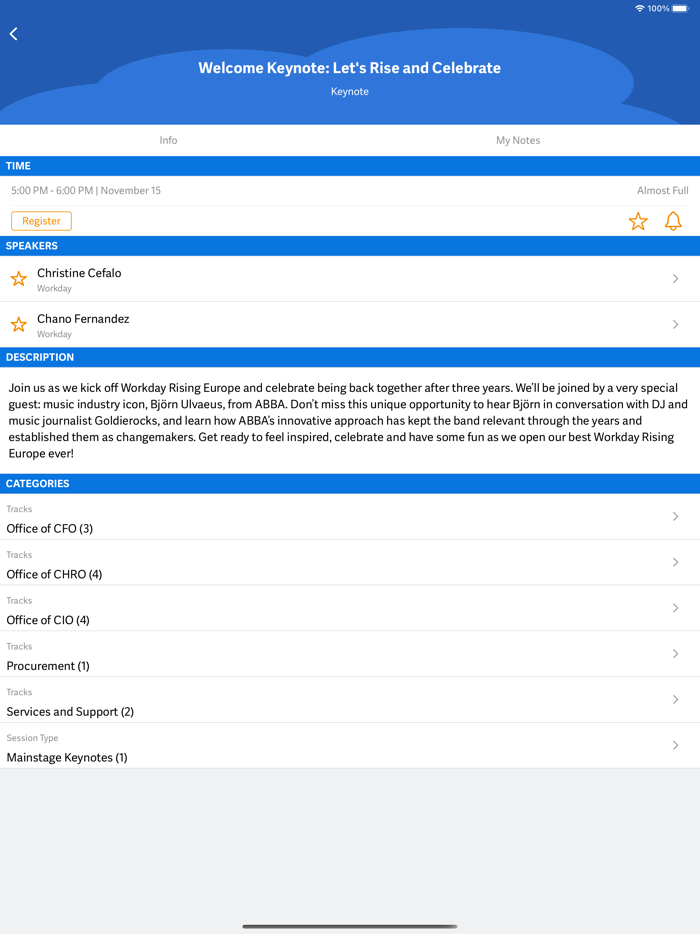This screenshot has width=700, height=934.
Task: Click the session time 5:00 PM - 6:00 PM
Action: point(52,191)
